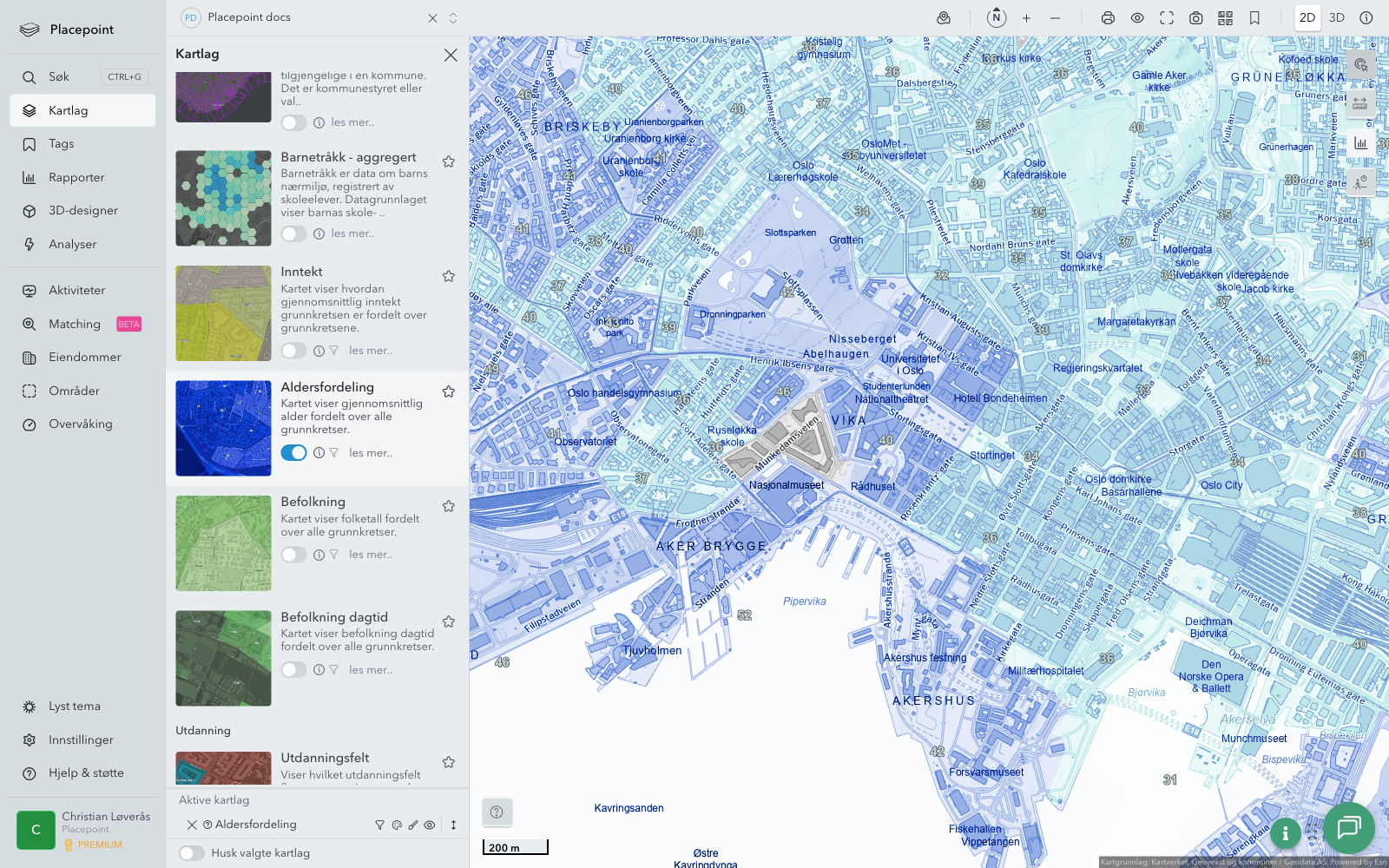Screen dimensions: 1389x868
Task: Open the palette icon for Aldersfordeling layer
Action: coord(397,825)
